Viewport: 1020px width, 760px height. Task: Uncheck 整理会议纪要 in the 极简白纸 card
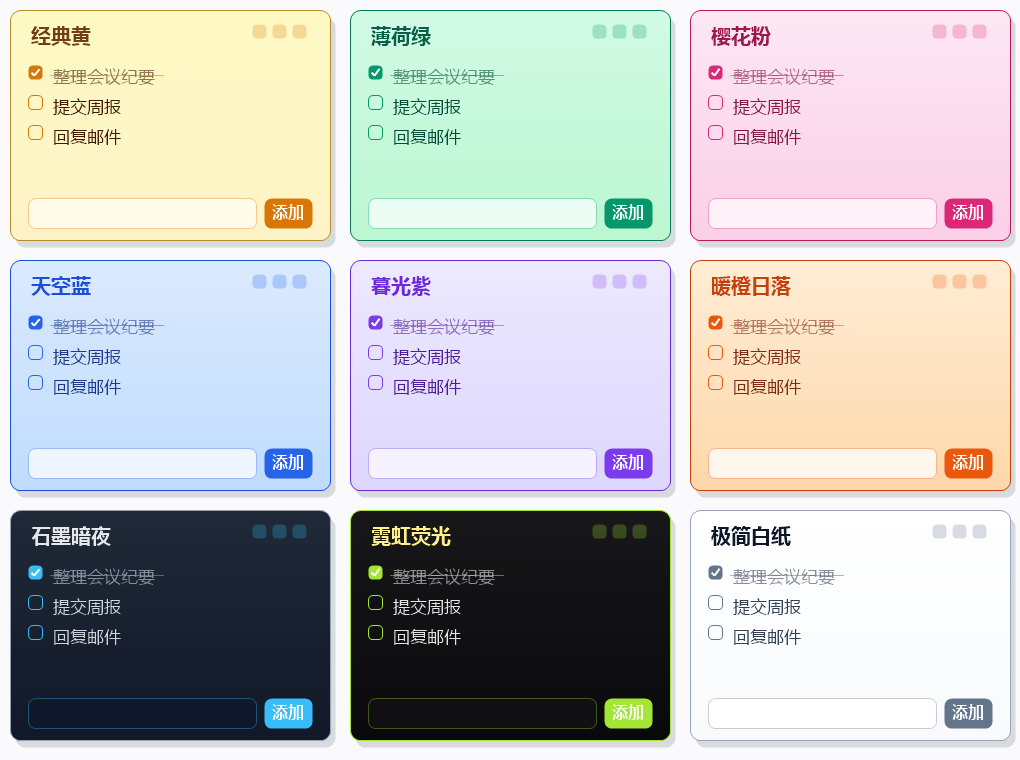click(x=716, y=573)
